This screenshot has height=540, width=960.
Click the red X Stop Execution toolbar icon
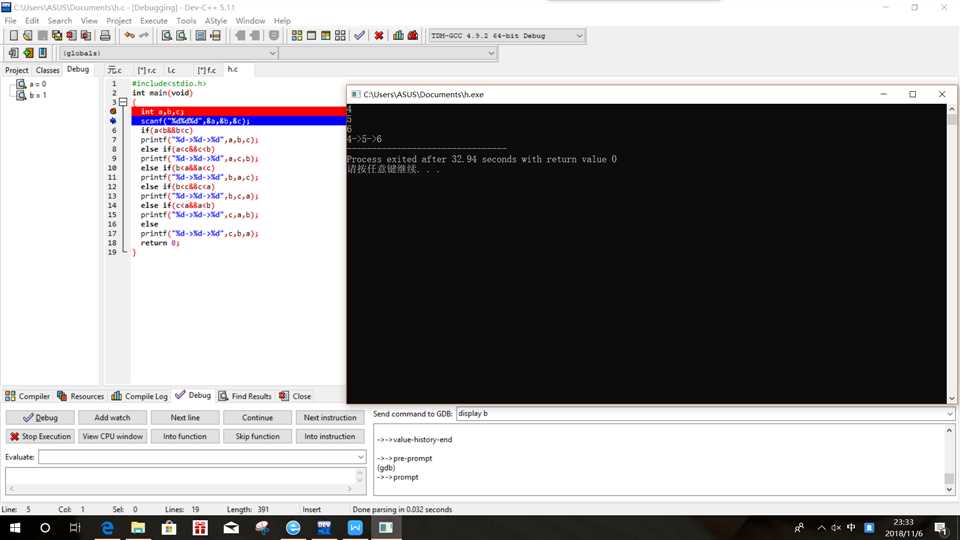pyautogui.click(x=379, y=36)
